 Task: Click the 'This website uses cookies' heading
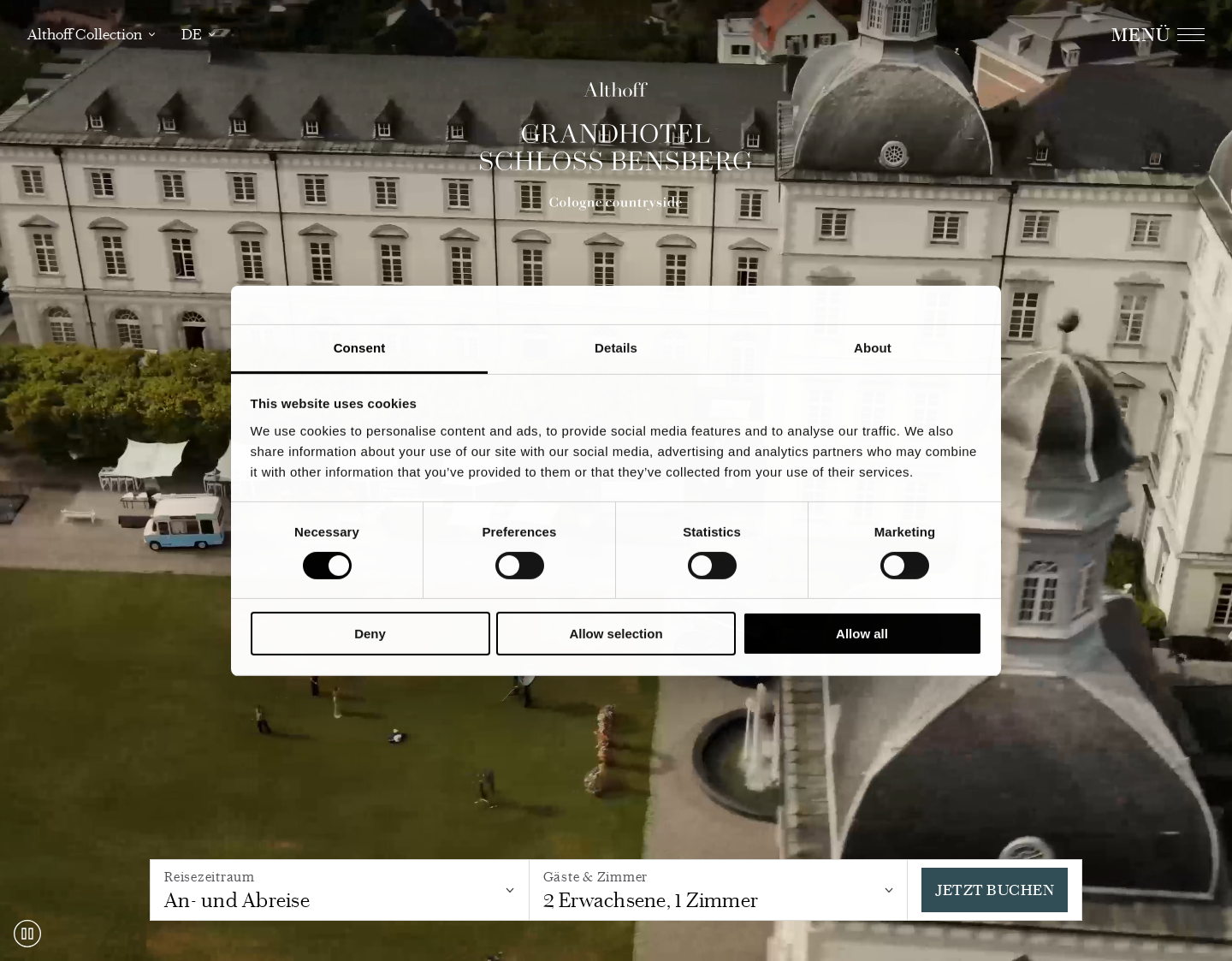pyautogui.click(x=334, y=404)
